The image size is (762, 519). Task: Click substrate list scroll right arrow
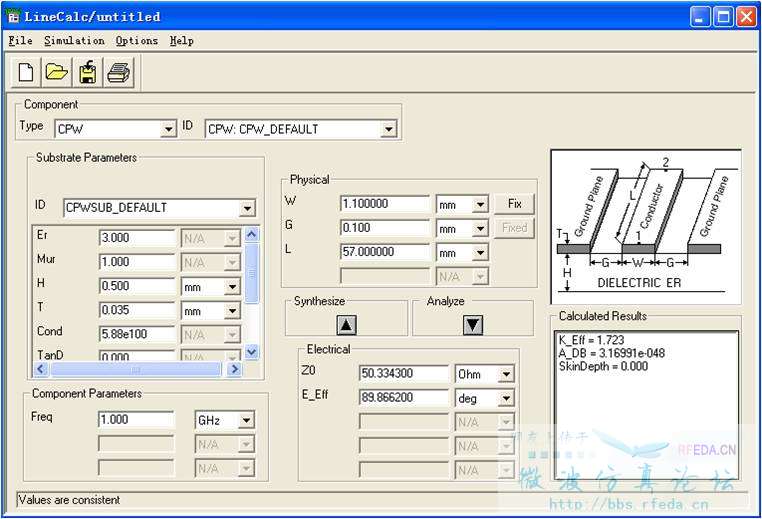(x=234, y=370)
